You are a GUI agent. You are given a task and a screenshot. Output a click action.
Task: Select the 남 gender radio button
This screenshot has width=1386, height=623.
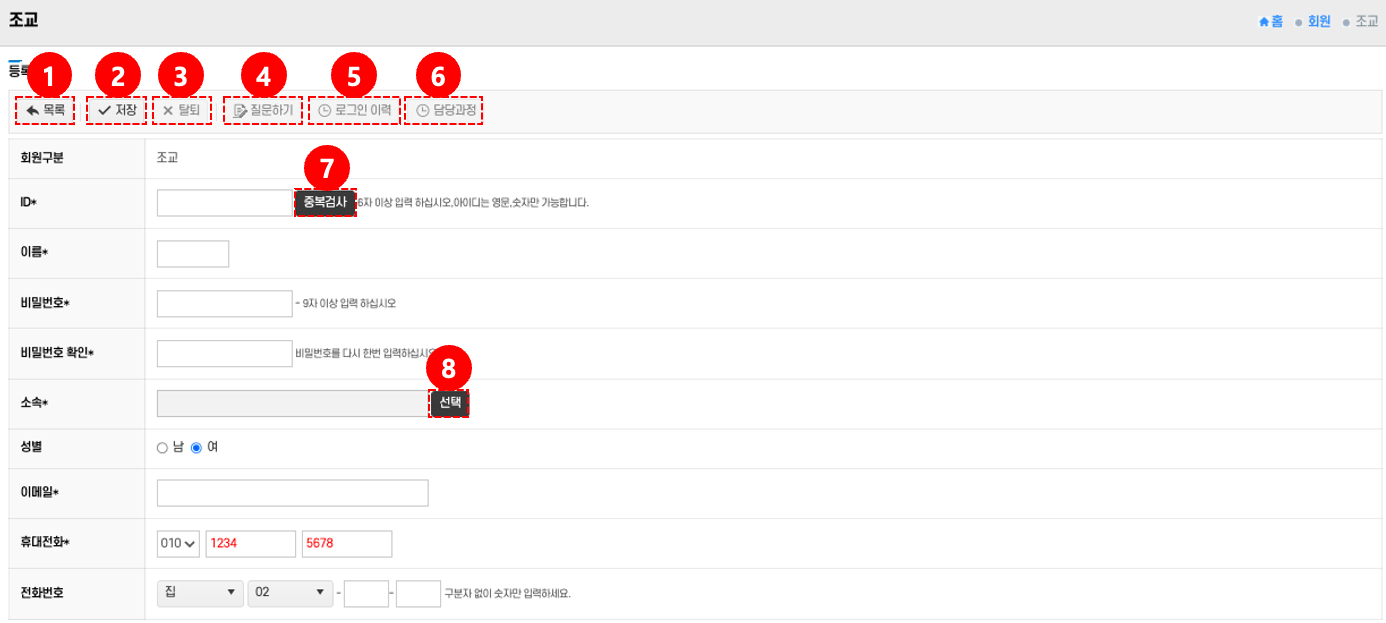pyautogui.click(x=162, y=448)
